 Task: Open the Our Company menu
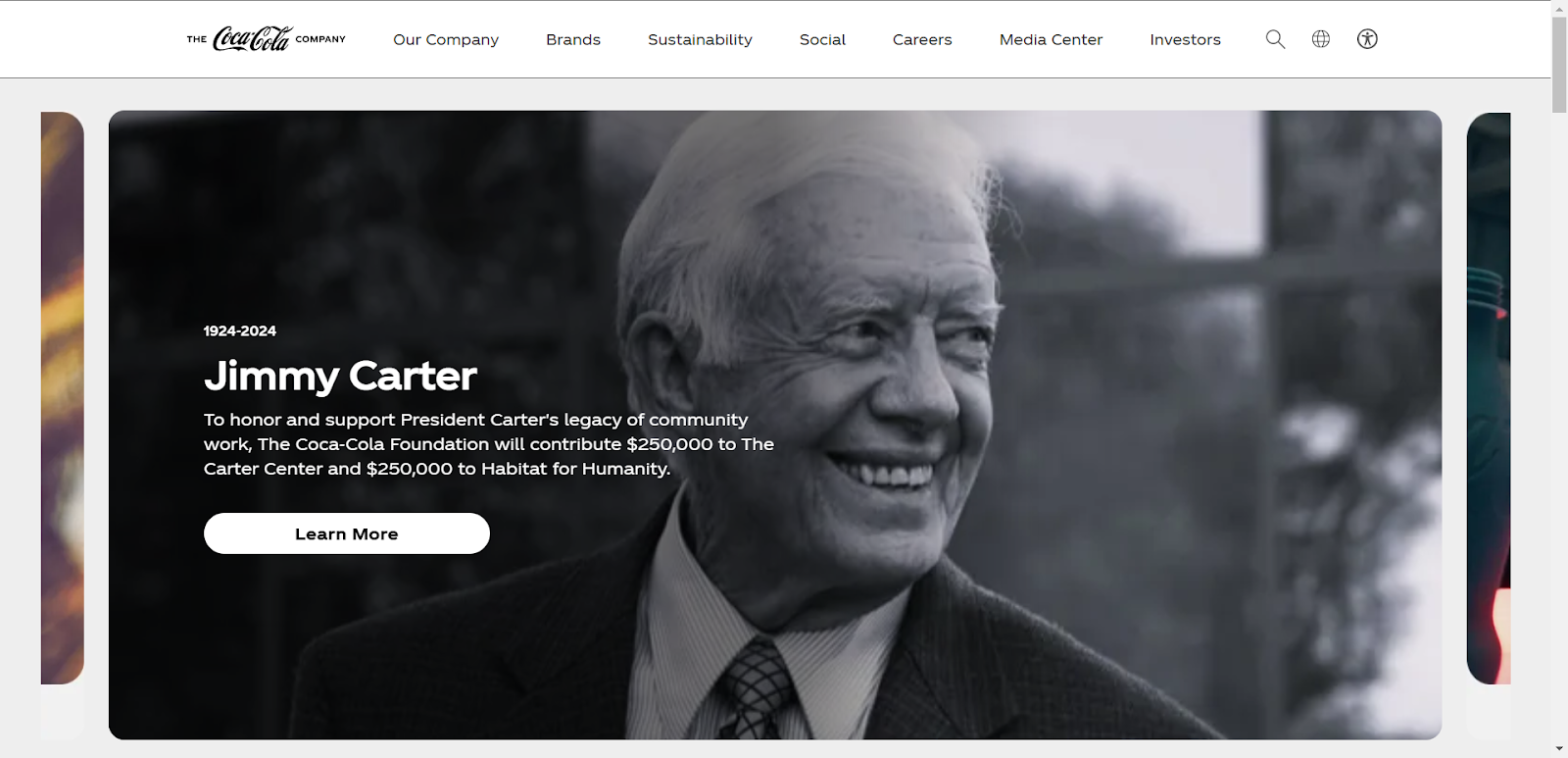point(446,39)
